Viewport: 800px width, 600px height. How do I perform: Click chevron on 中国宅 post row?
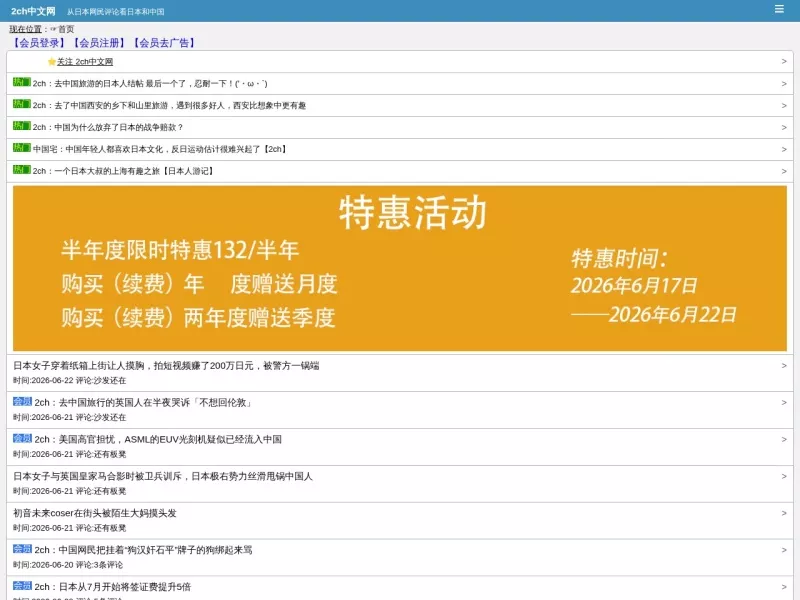click(784, 149)
